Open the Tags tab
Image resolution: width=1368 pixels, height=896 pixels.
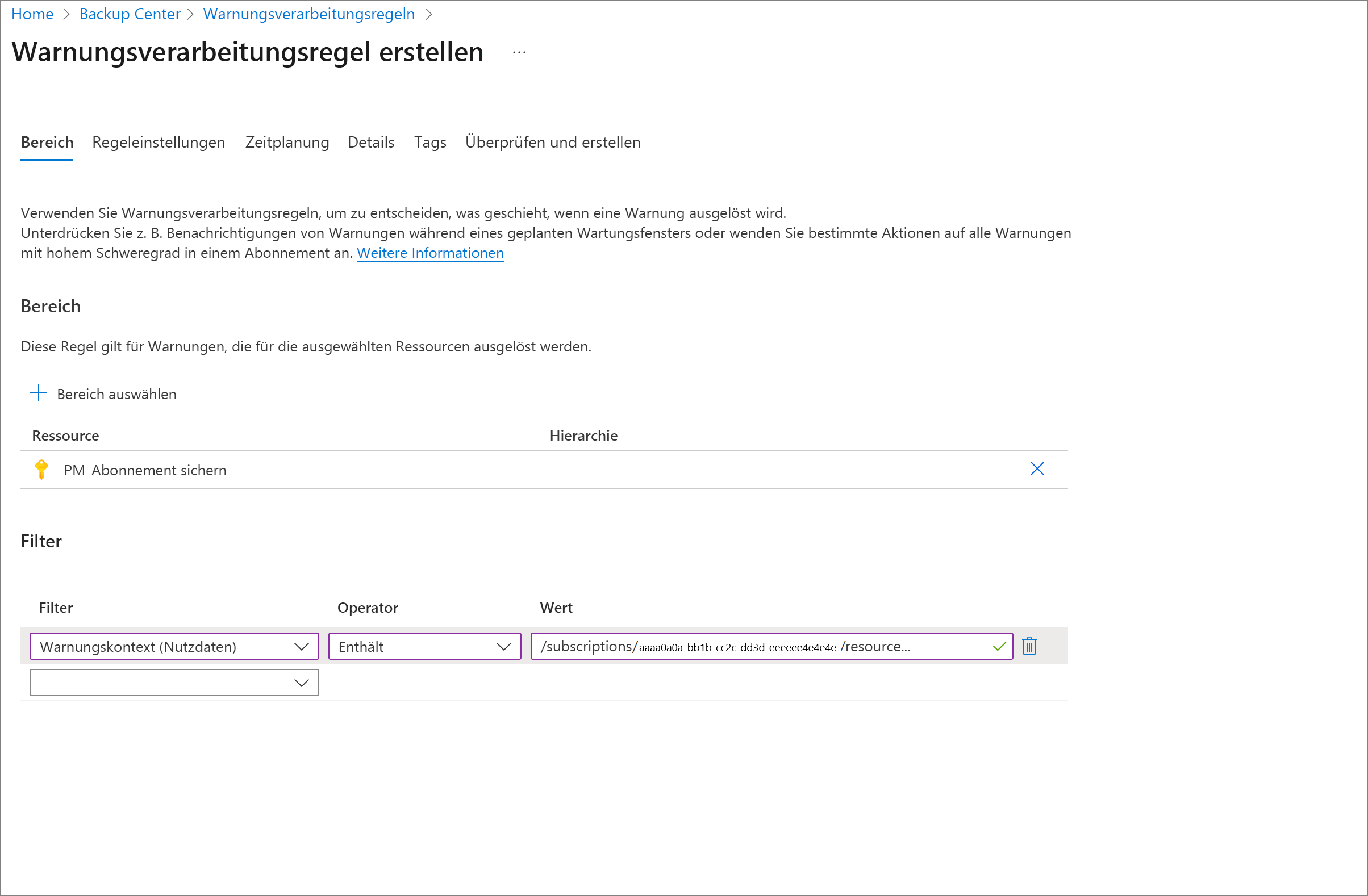(431, 143)
